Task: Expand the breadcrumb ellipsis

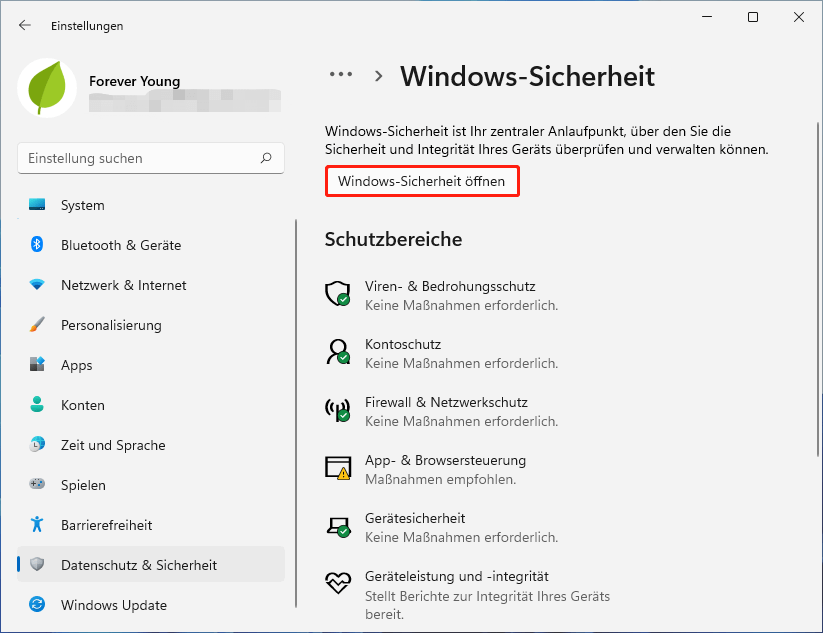Action: pyautogui.click(x=341, y=74)
